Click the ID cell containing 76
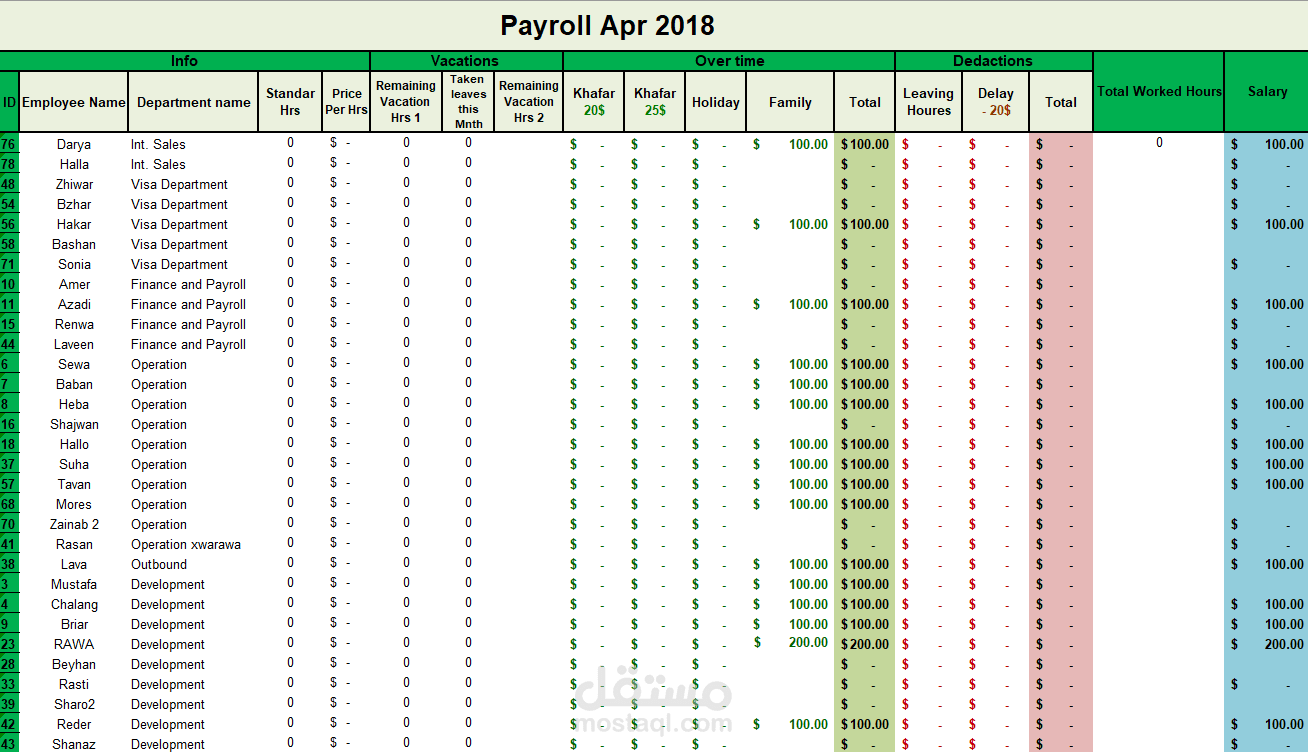1308x752 pixels. point(8,144)
